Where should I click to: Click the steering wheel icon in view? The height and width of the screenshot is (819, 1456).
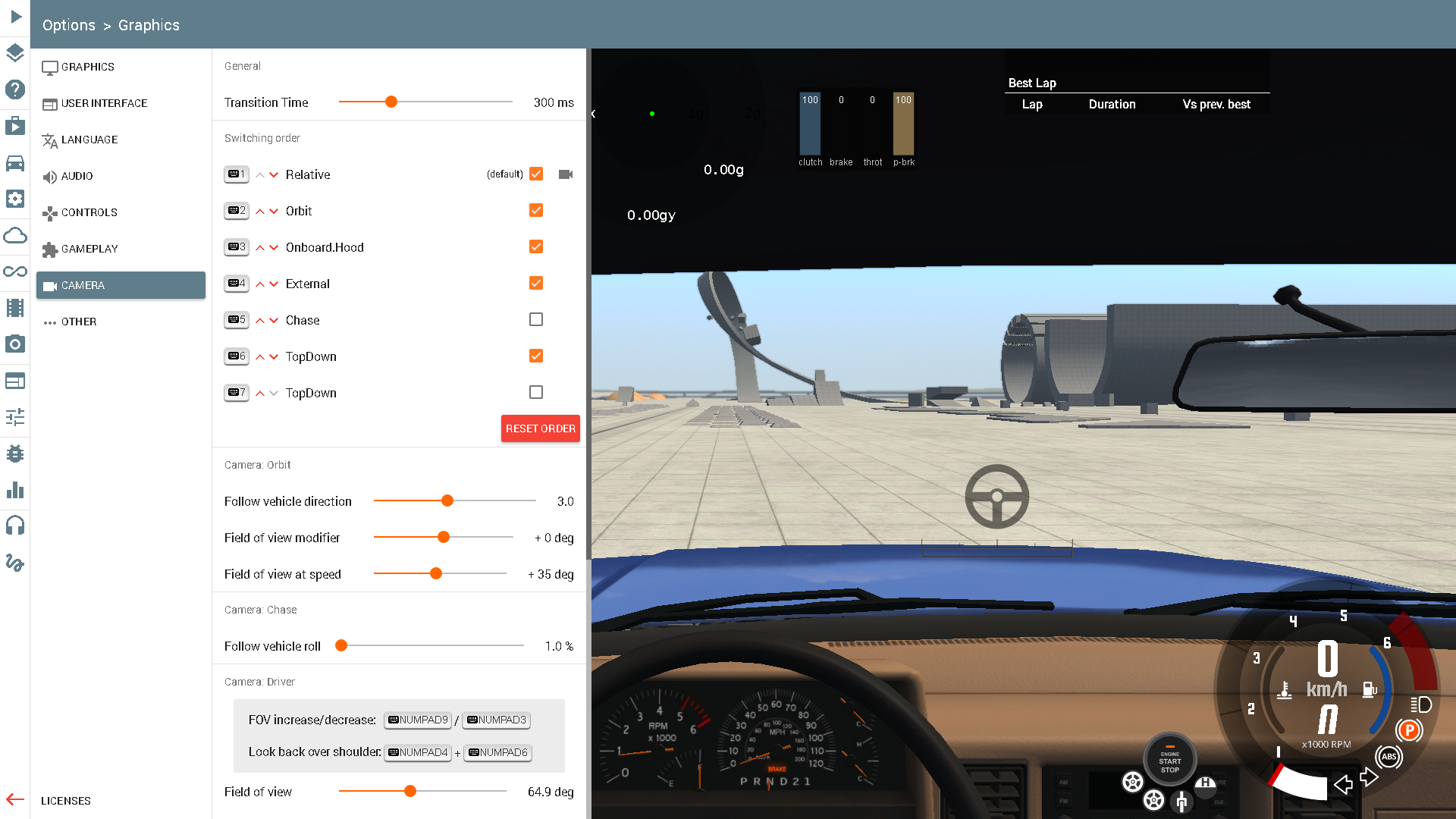tap(996, 497)
